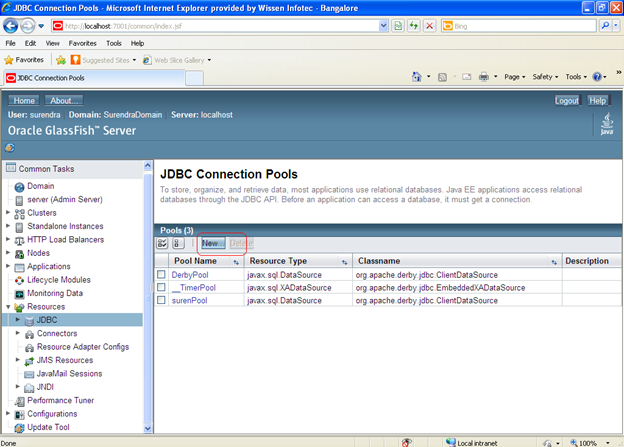This screenshot has width=624, height=447.
Task: Click the Stop loading X icon
Action: 429,26
